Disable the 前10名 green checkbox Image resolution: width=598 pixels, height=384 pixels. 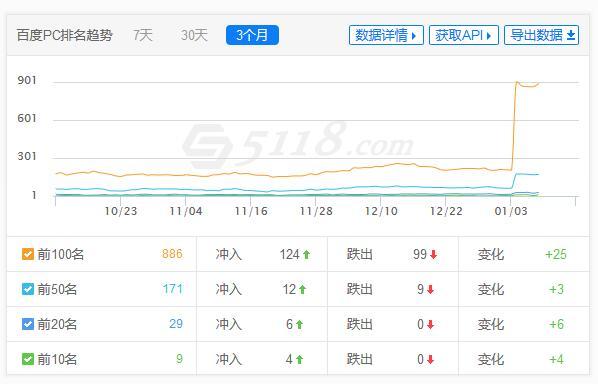[28, 359]
